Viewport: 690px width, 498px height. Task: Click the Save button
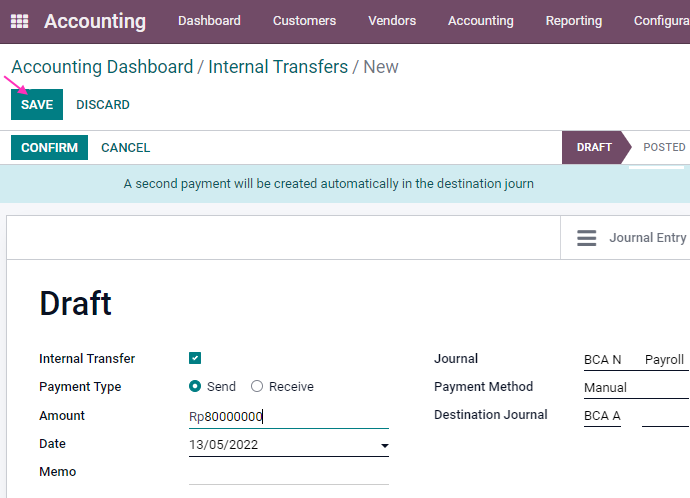(x=37, y=105)
